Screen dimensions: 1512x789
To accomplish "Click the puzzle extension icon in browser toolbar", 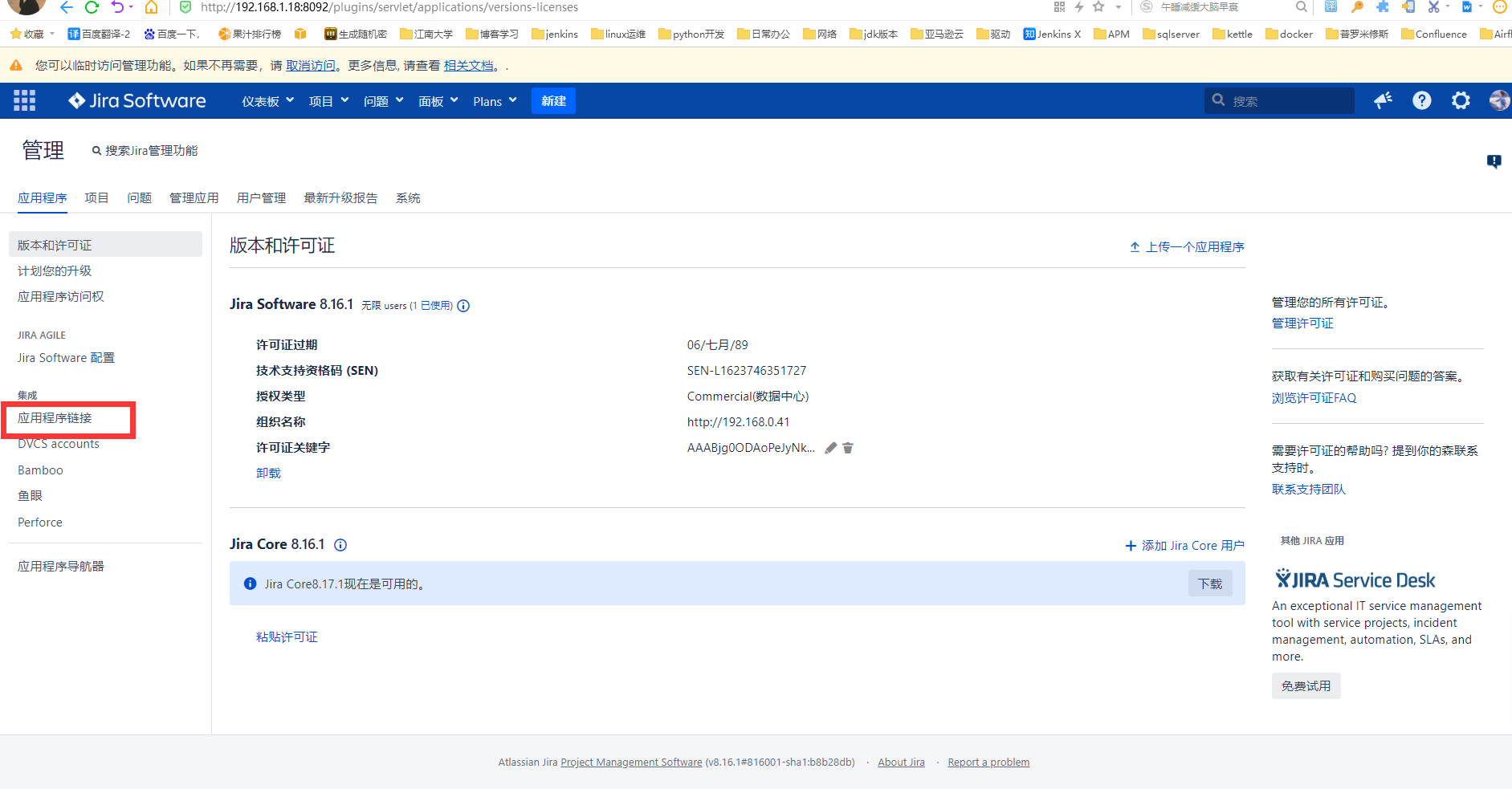I will click(x=1383, y=6).
